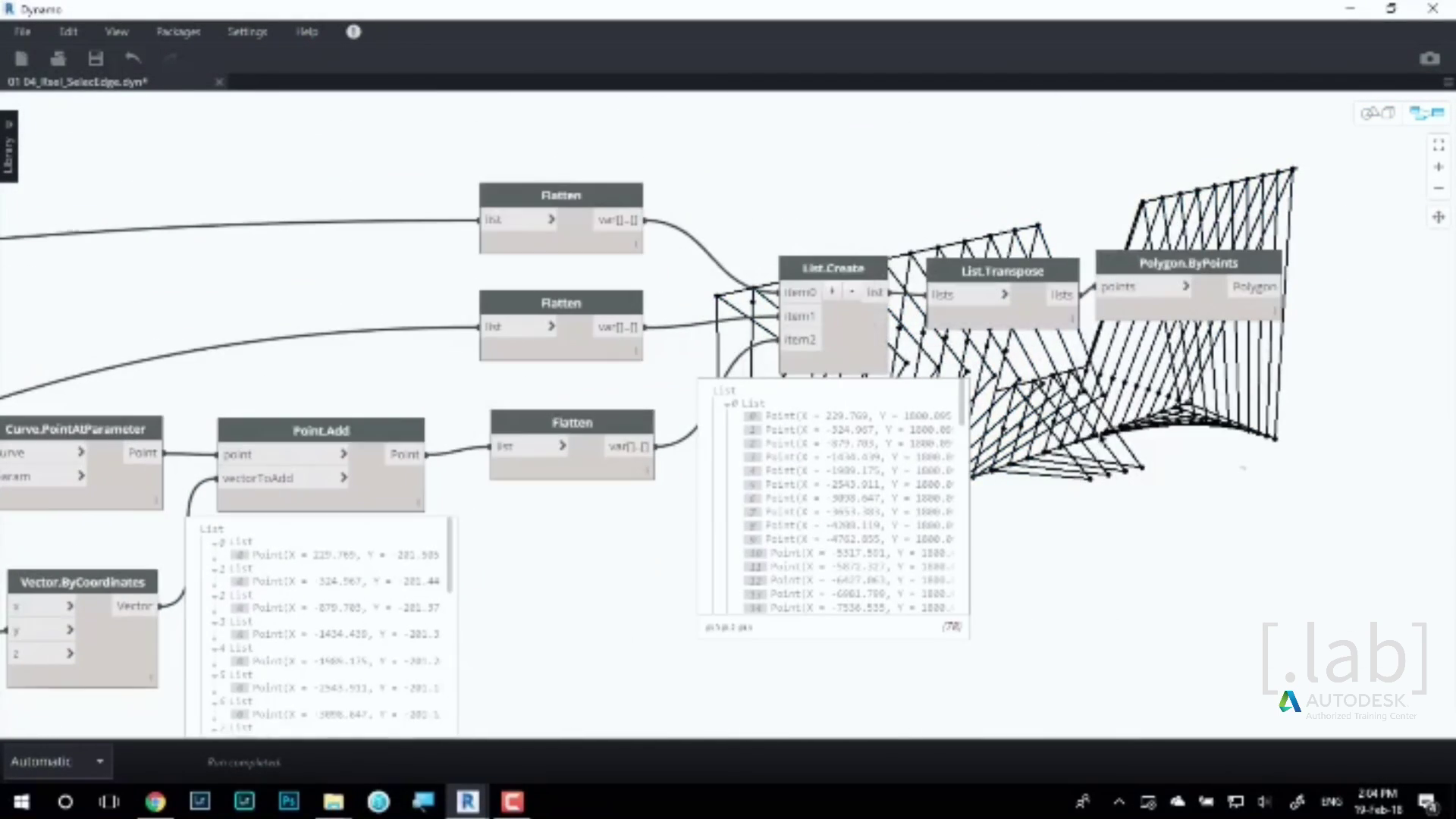The height and width of the screenshot is (819, 1456).
Task: Add an item input on List.Create node
Action: (832, 291)
